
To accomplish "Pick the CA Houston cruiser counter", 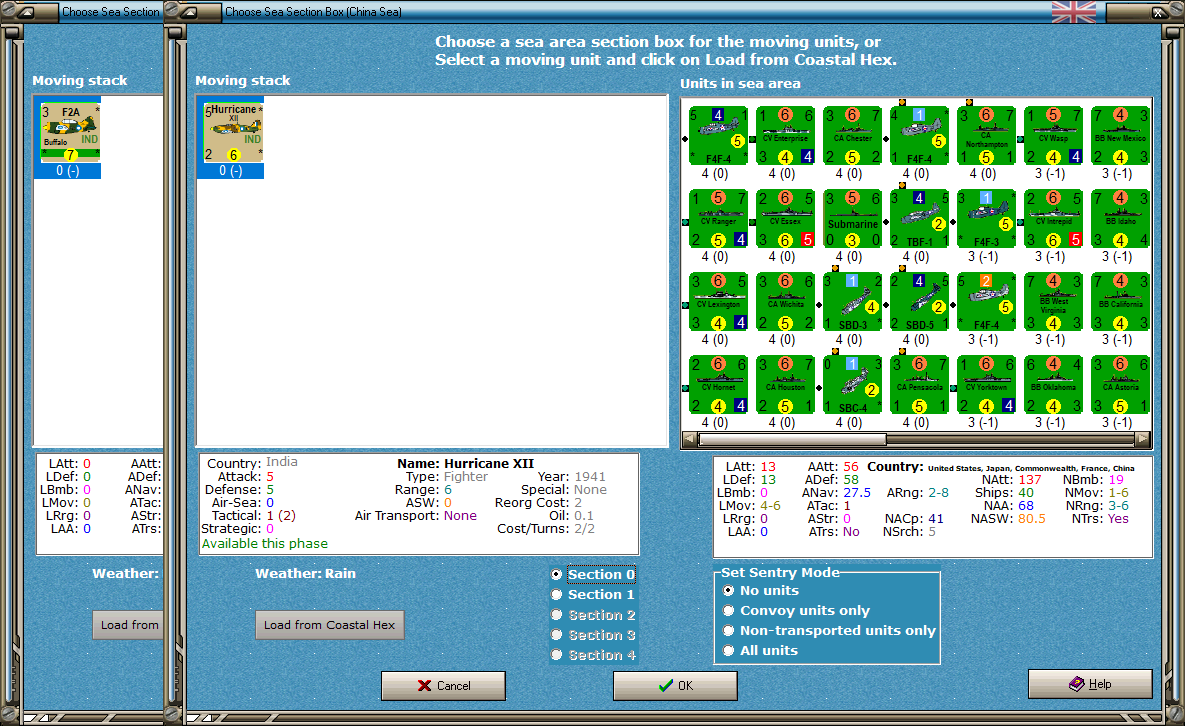I will pyautogui.click(x=786, y=385).
